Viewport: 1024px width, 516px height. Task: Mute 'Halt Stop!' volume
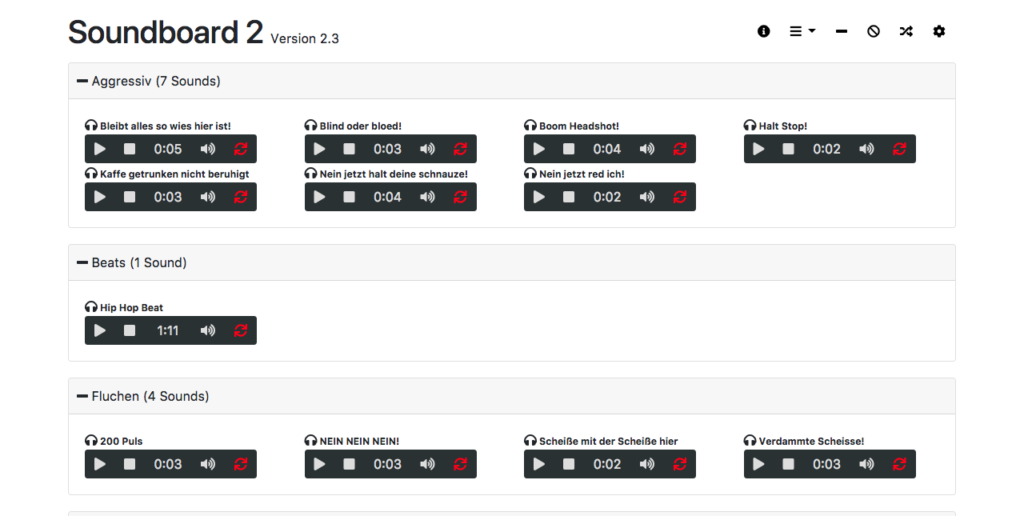867,149
